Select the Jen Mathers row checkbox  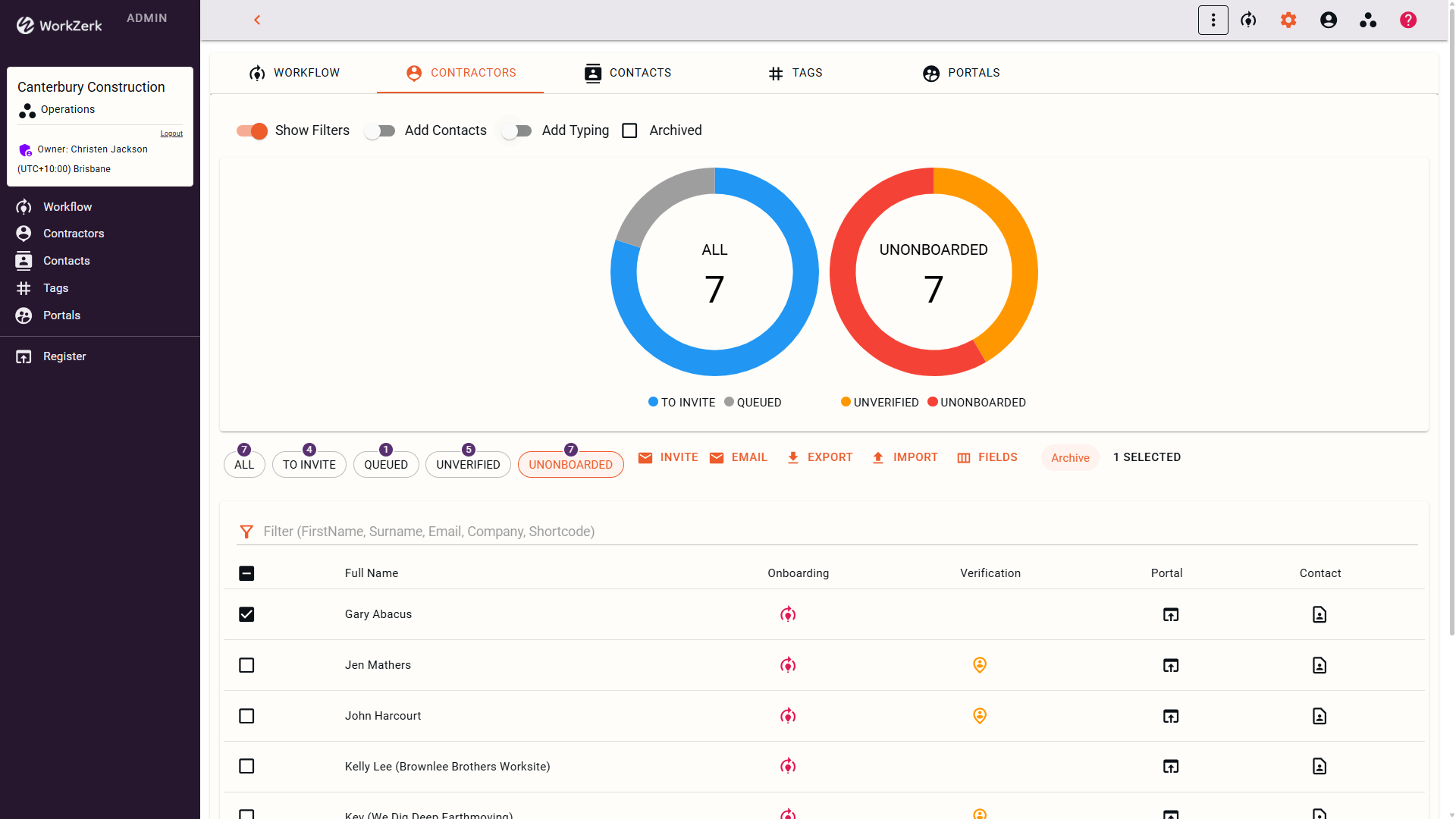coord(246,665)
